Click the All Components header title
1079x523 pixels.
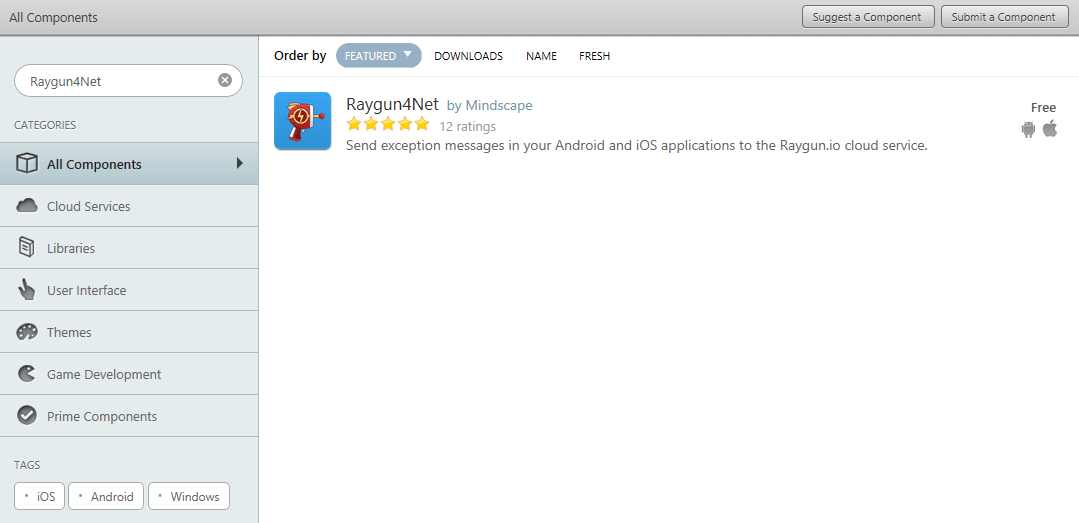pyautogui.click(x=53, y=17)
